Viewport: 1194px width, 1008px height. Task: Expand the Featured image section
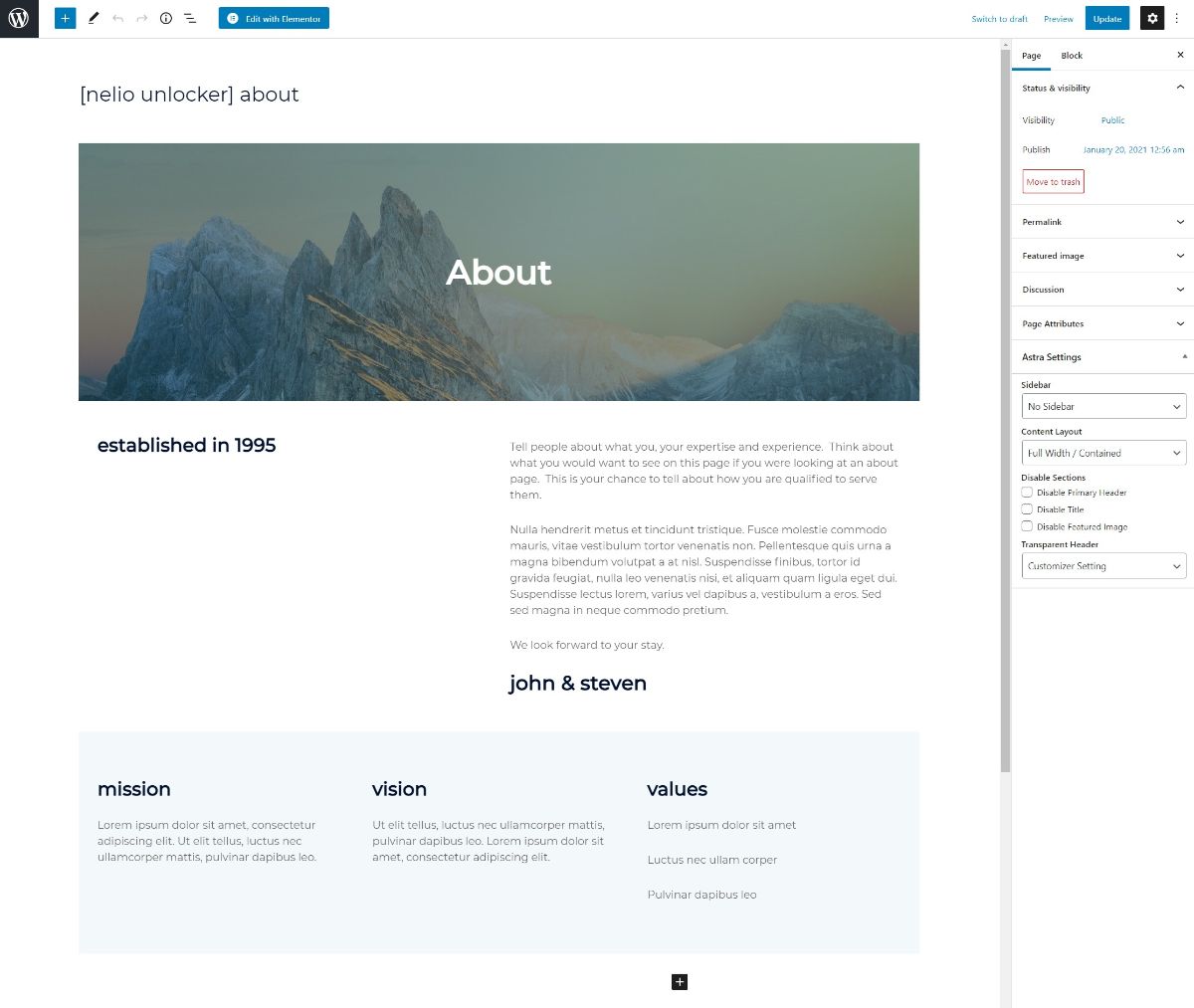click(x=1102, y=256)
